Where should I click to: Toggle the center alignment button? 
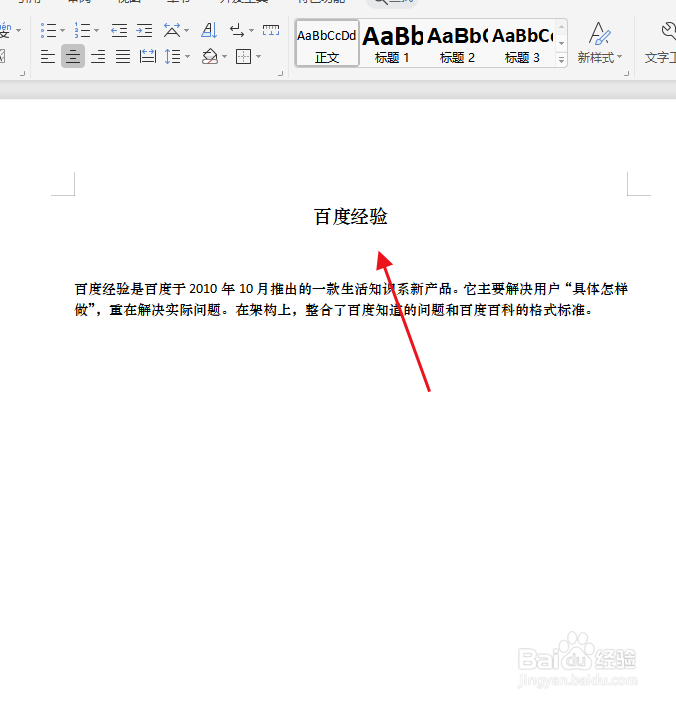tap(73, 56)
